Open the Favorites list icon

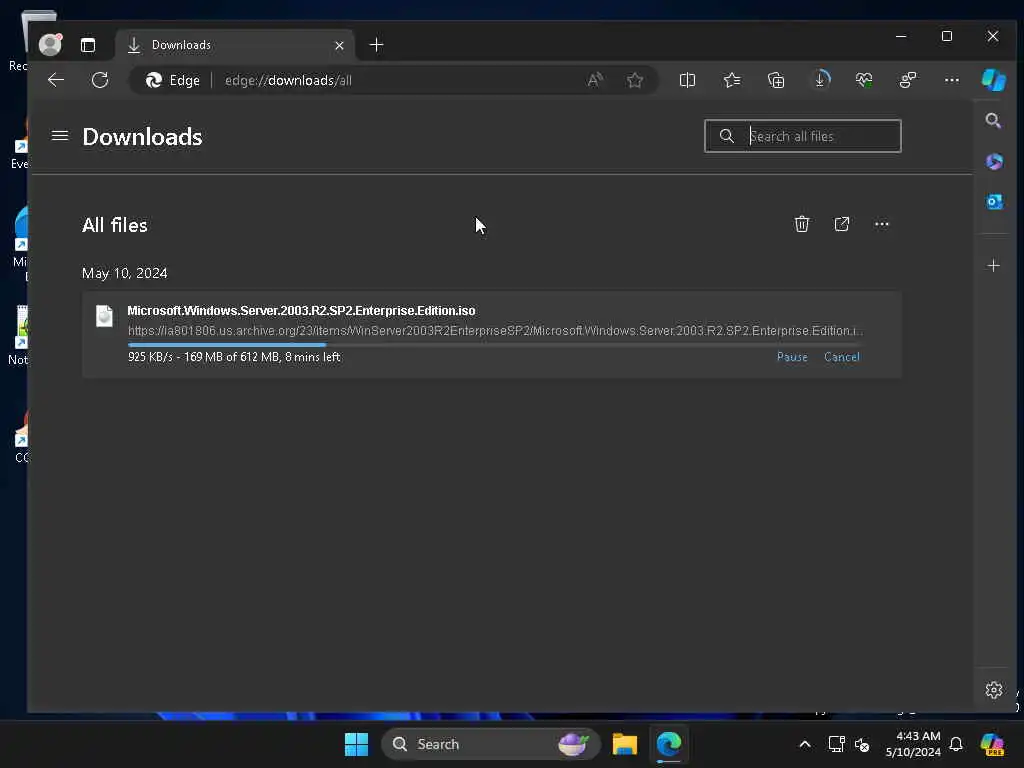731,80
